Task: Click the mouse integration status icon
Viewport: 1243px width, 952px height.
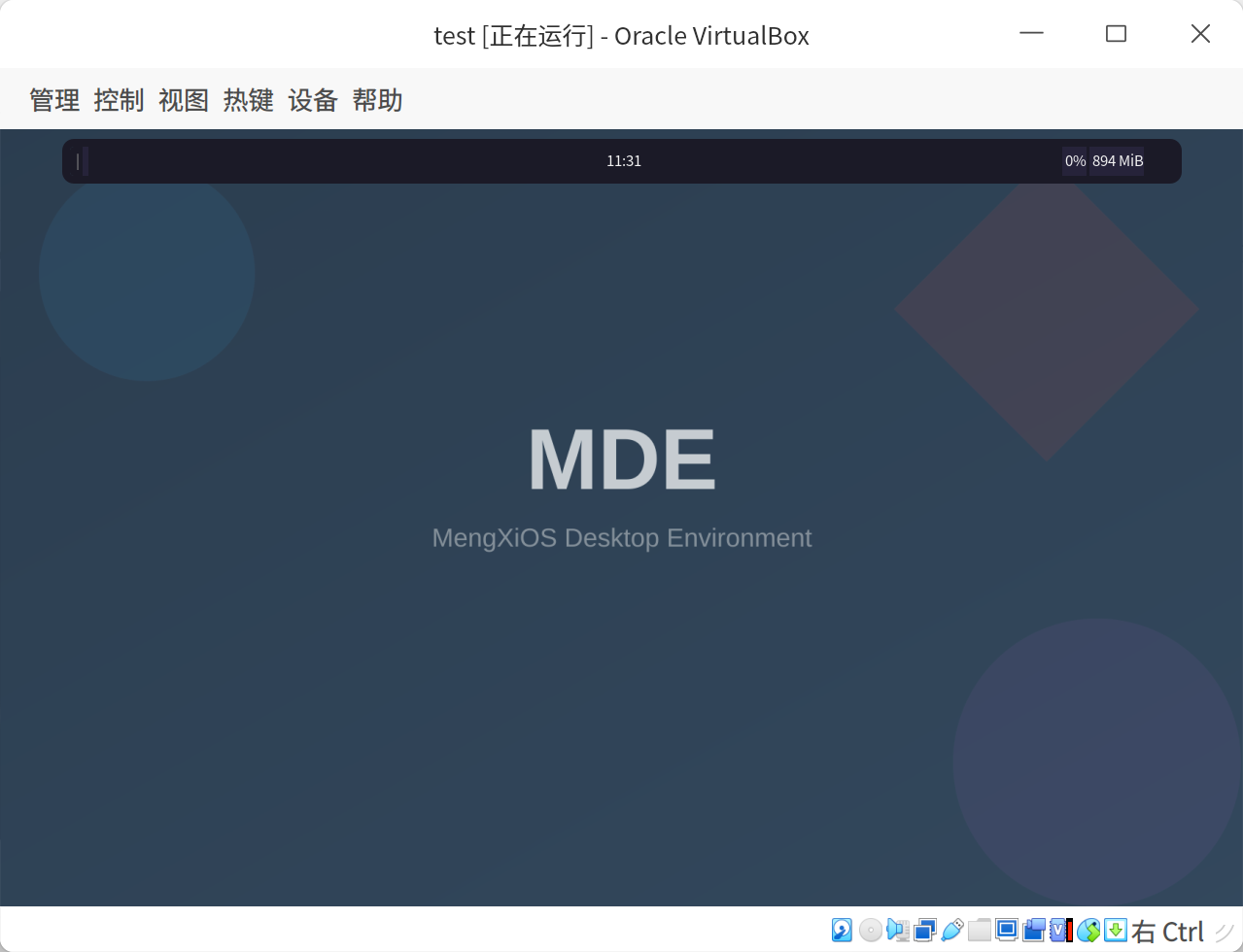Action: 1088,931
